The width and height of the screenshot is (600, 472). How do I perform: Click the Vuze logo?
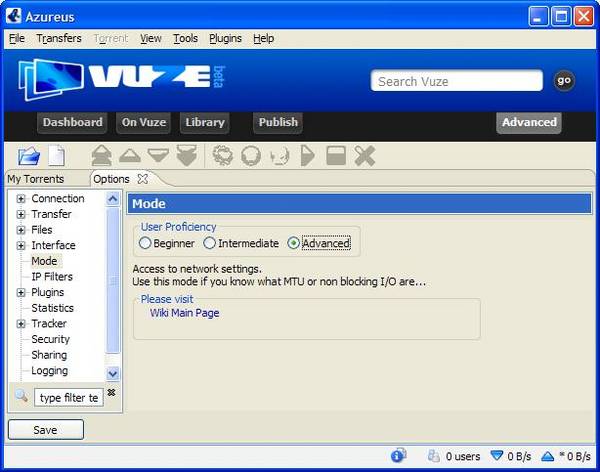122,79
